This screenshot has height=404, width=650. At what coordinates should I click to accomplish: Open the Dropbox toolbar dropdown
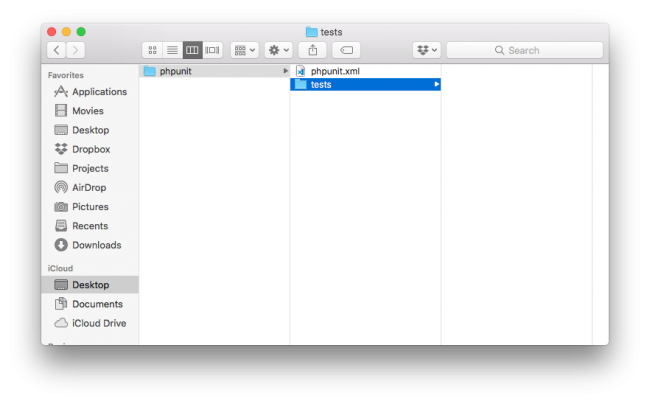coord(426,50)
